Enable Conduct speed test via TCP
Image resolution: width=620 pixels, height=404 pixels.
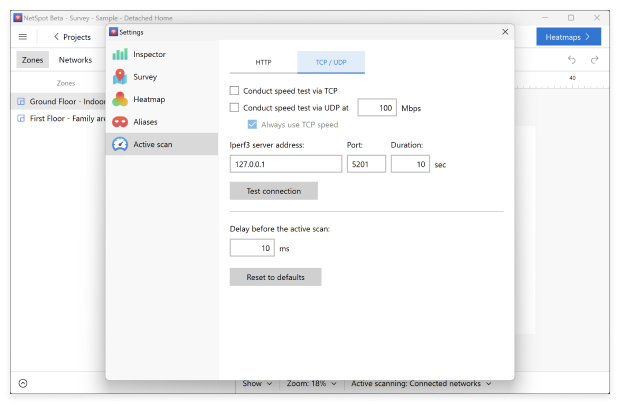pos(234,91)
